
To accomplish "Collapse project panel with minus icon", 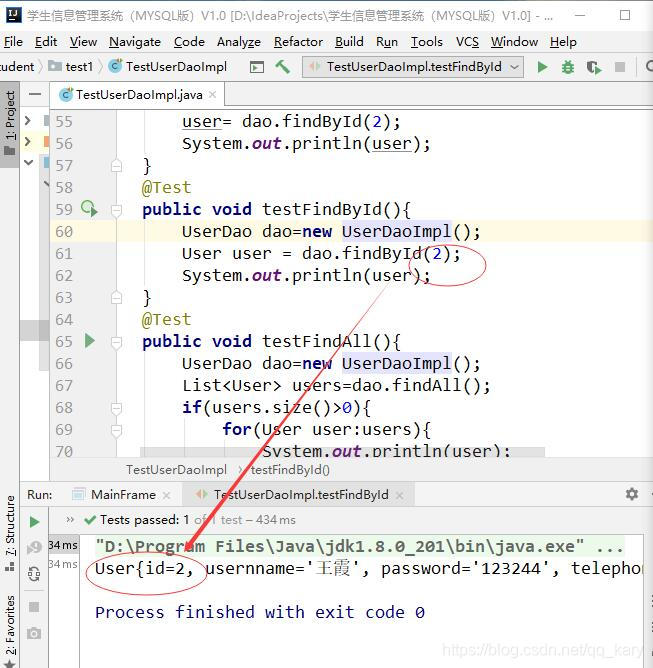I will (35, 94).
